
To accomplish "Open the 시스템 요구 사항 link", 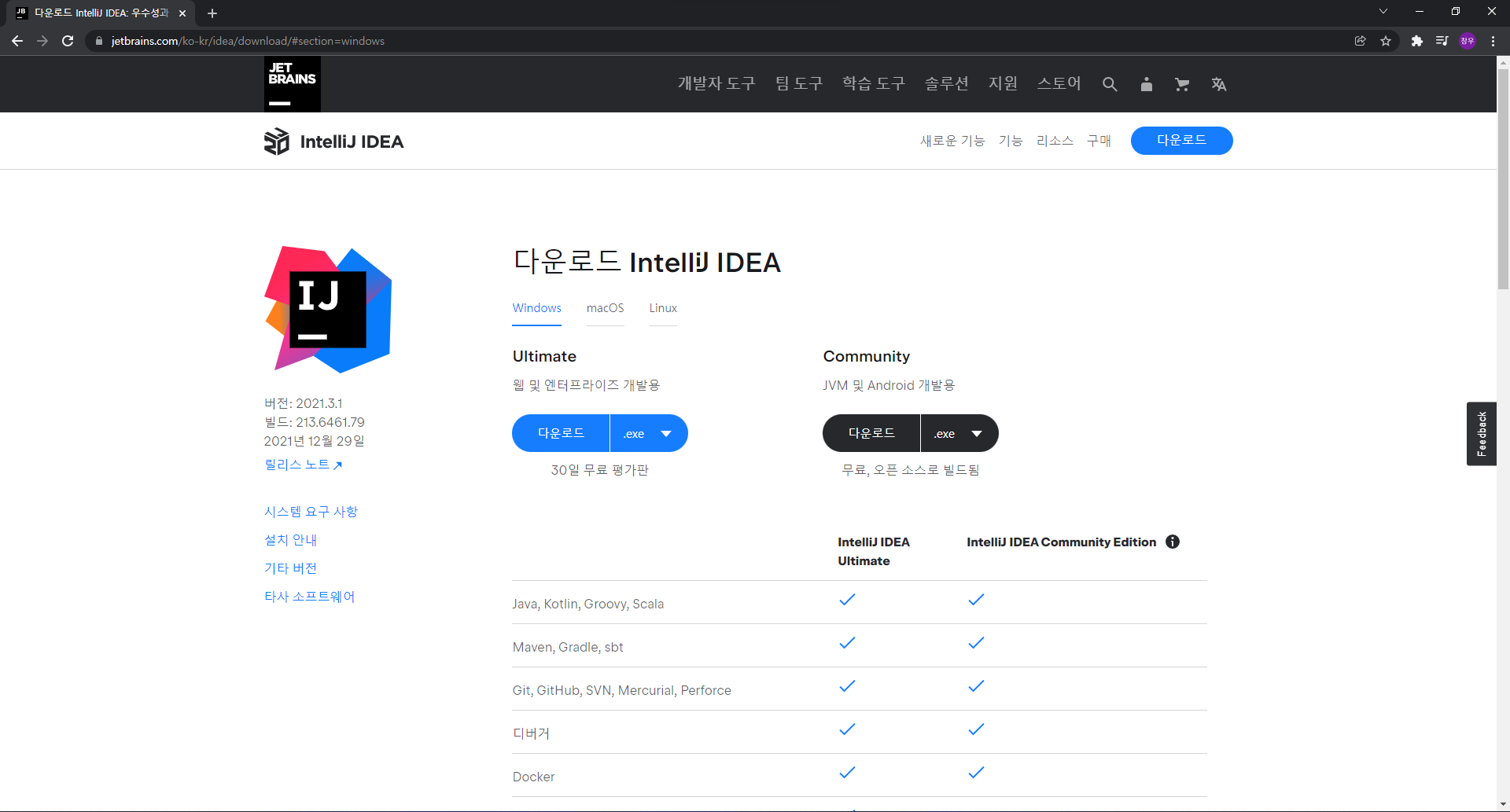I will (311, 512).
